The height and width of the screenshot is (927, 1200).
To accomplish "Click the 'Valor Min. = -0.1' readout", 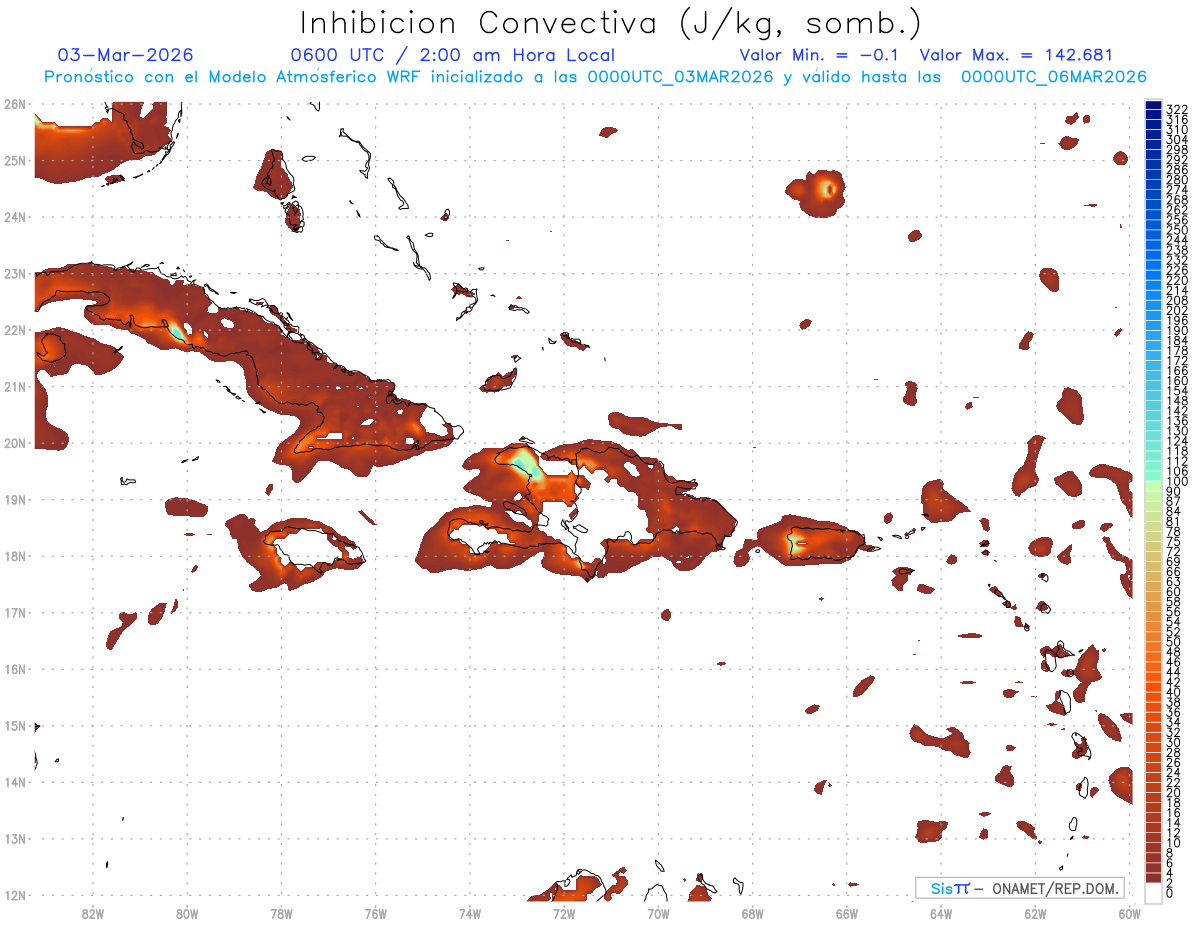I will [x=821, y=55].
